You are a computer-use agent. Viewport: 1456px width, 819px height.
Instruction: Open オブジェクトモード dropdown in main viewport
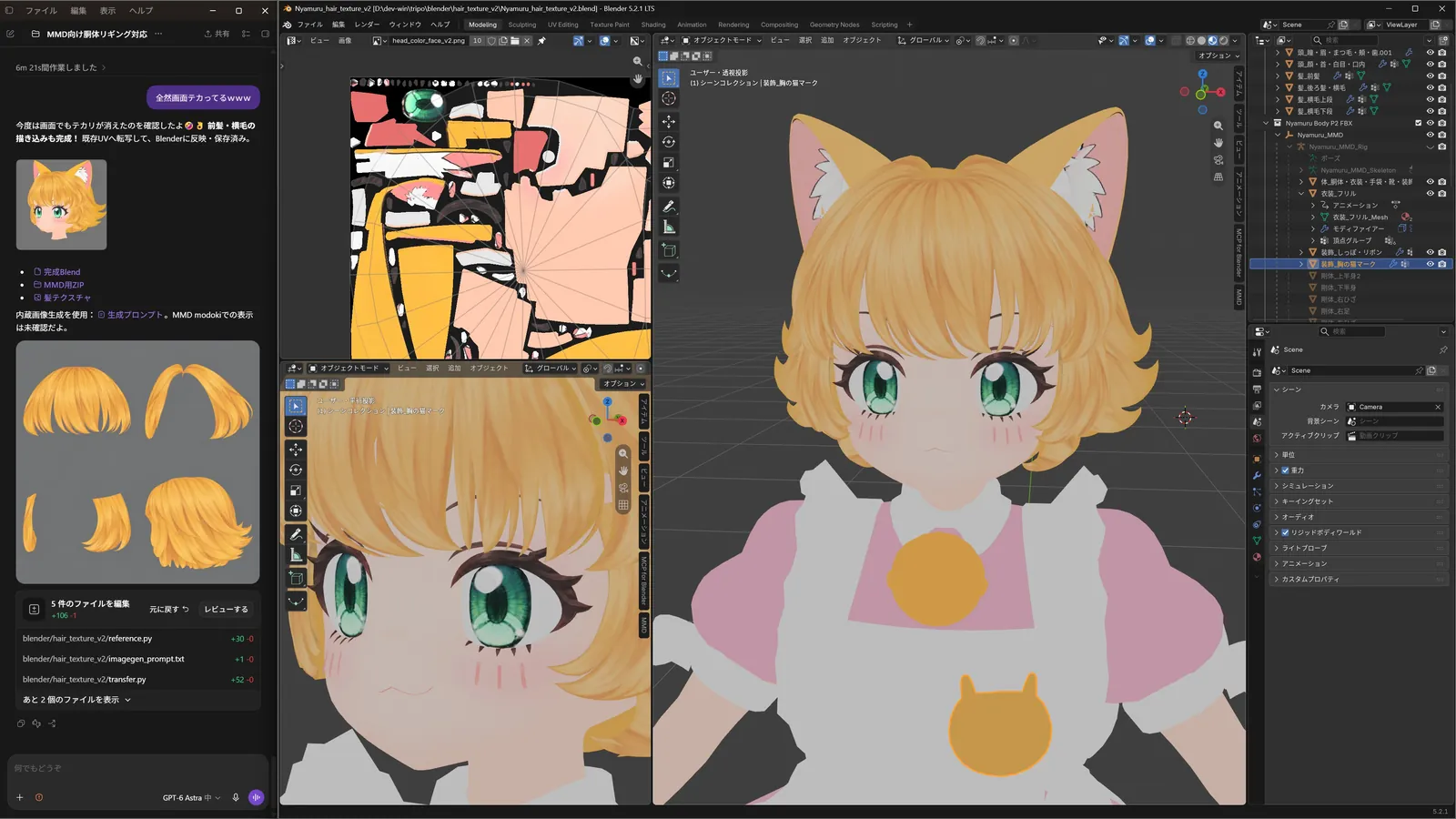[x=723, y=40]
